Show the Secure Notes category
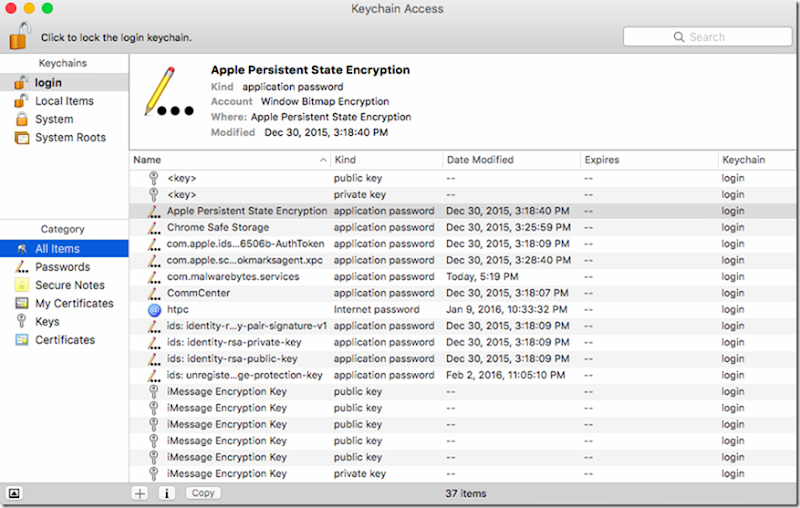This screenshot has height=508, width=800. tap(64, 285)
